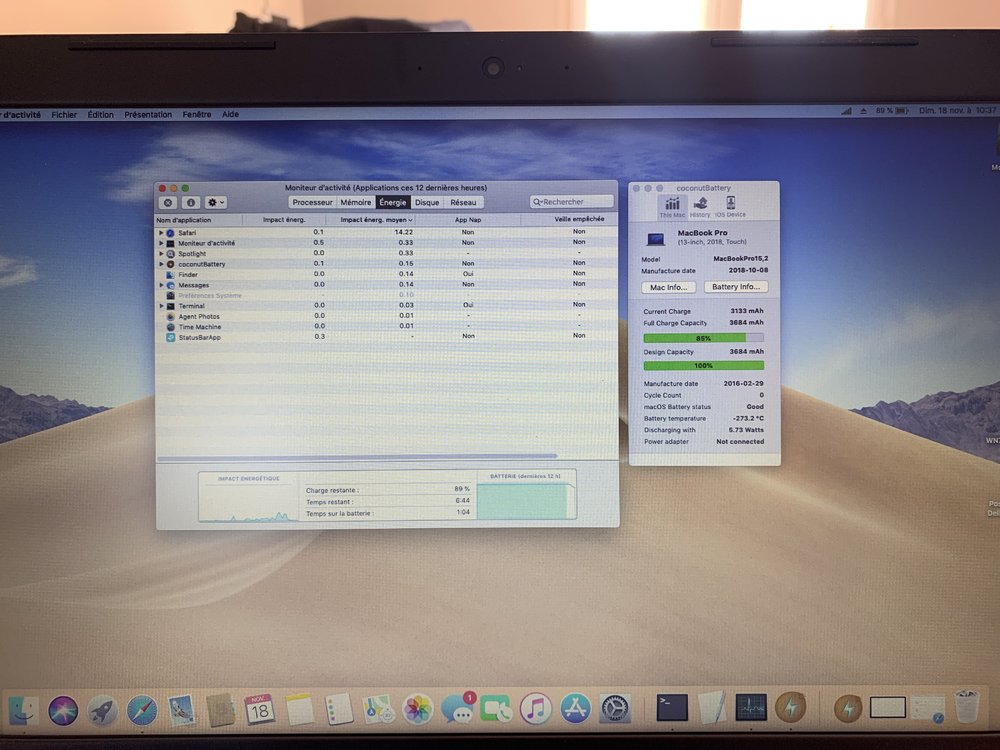This screenshot has width=1000, height=750.
Task: Click the process info (i) button
Action: [x=190, y=202]
